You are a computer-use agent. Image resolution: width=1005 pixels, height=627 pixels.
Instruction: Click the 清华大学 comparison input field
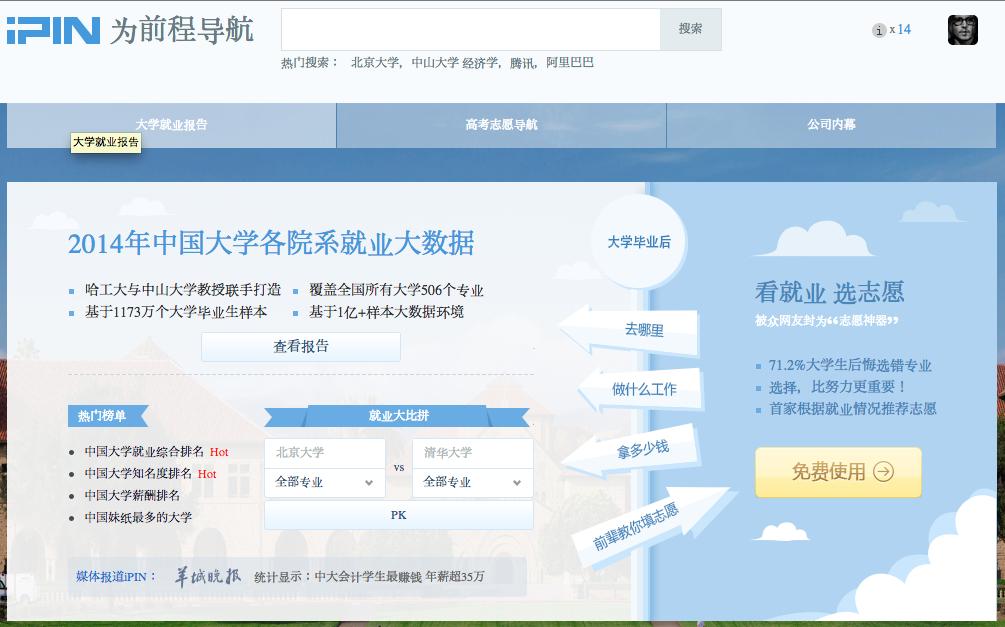click(472, 453)
